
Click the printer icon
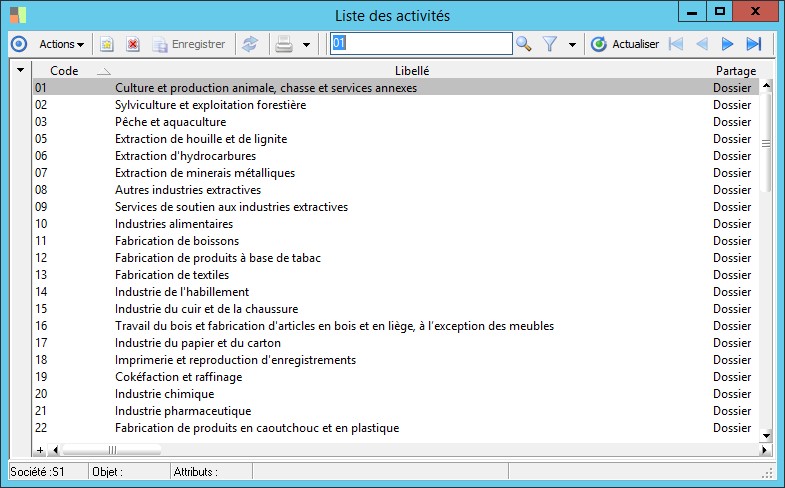pos(284,44)
